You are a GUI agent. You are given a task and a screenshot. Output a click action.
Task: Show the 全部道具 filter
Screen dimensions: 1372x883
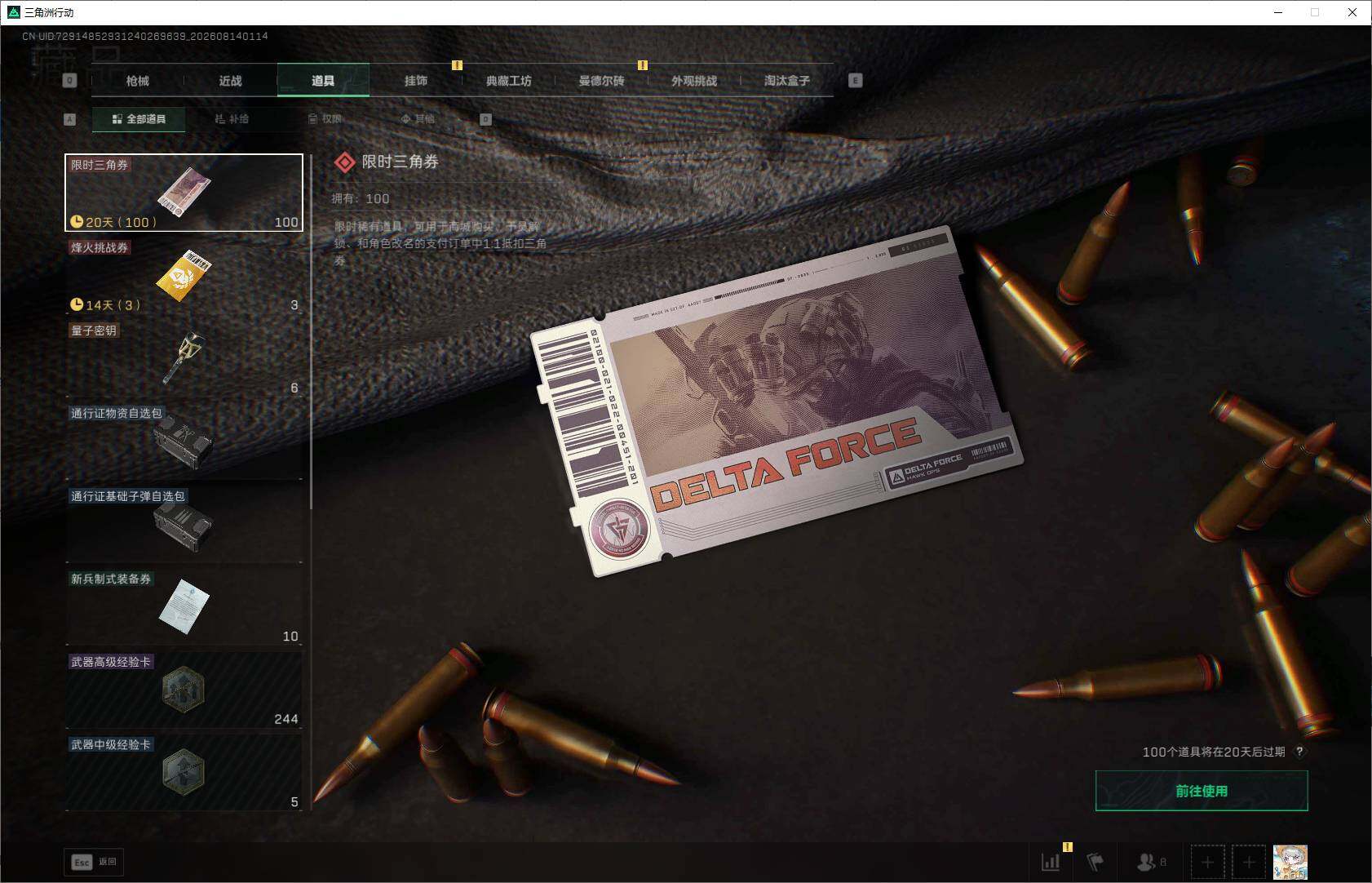coord(139,119)
